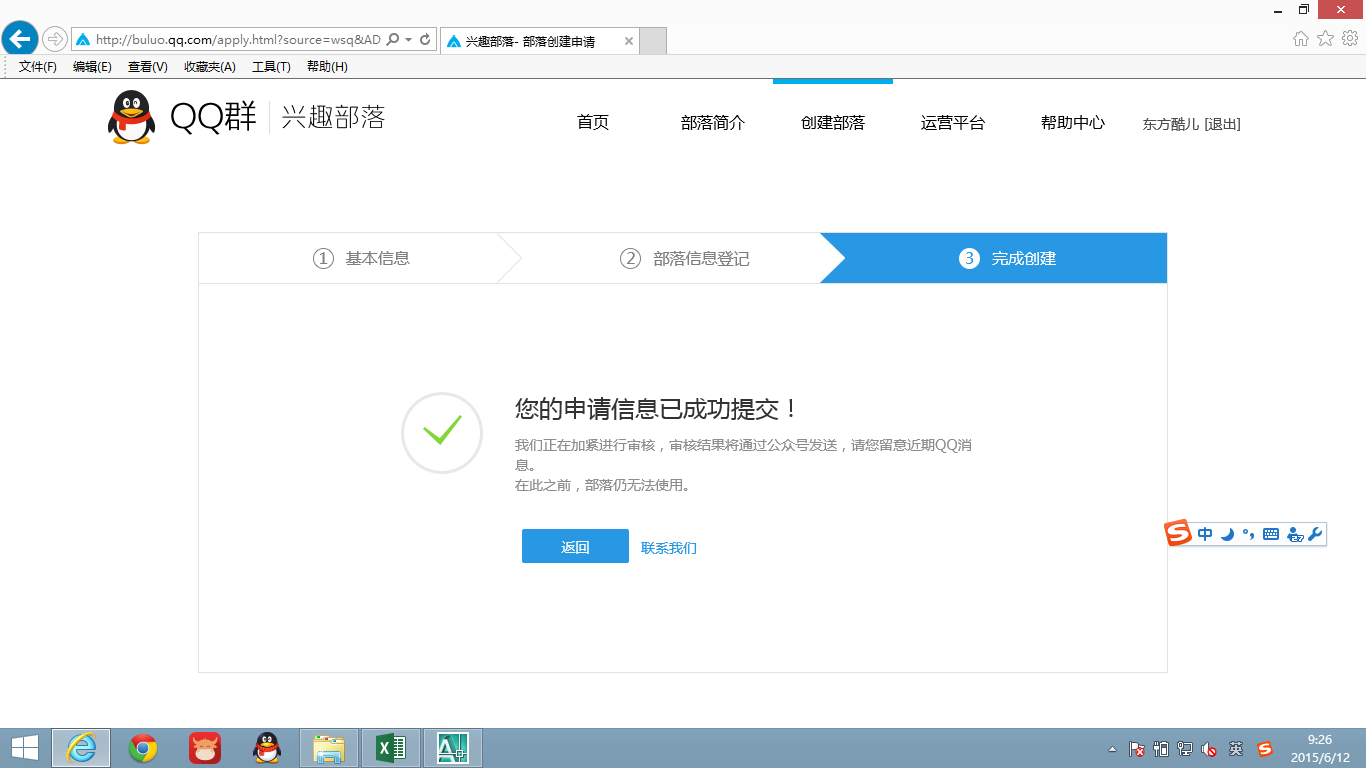Click the power plug tray icon

[x=1161, y=749]
